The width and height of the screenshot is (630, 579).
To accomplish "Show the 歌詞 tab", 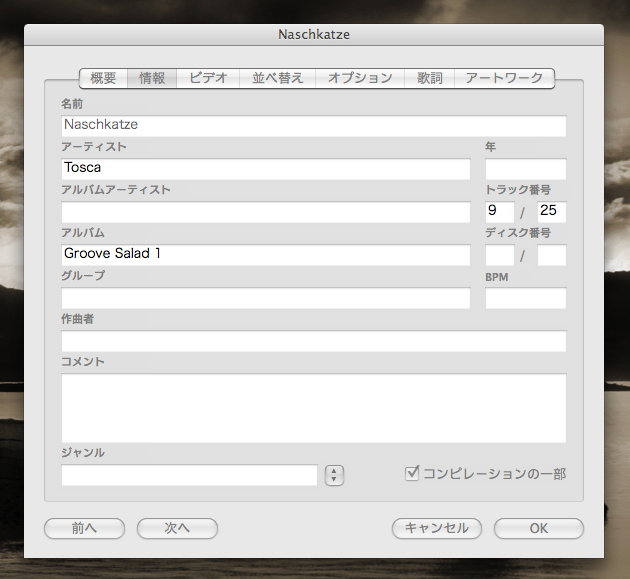I will [430, 78].
